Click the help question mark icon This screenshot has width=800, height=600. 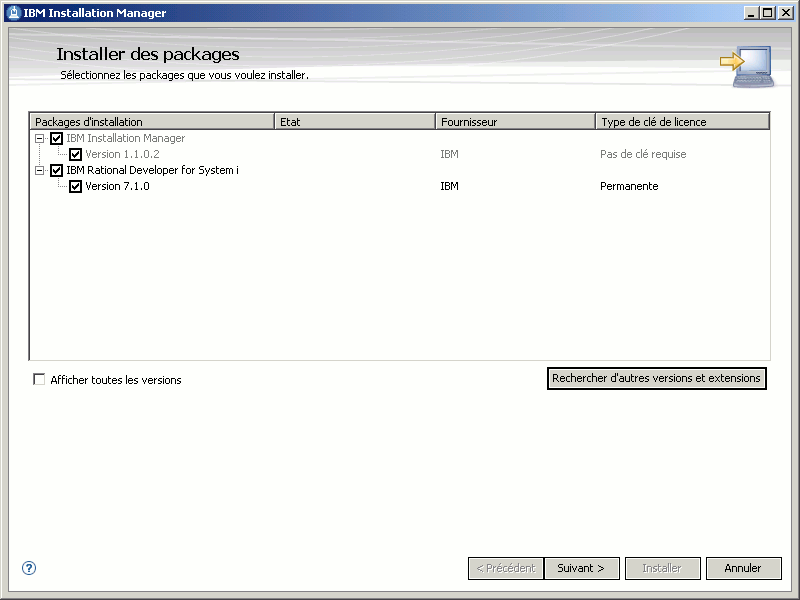coord(29,568)
